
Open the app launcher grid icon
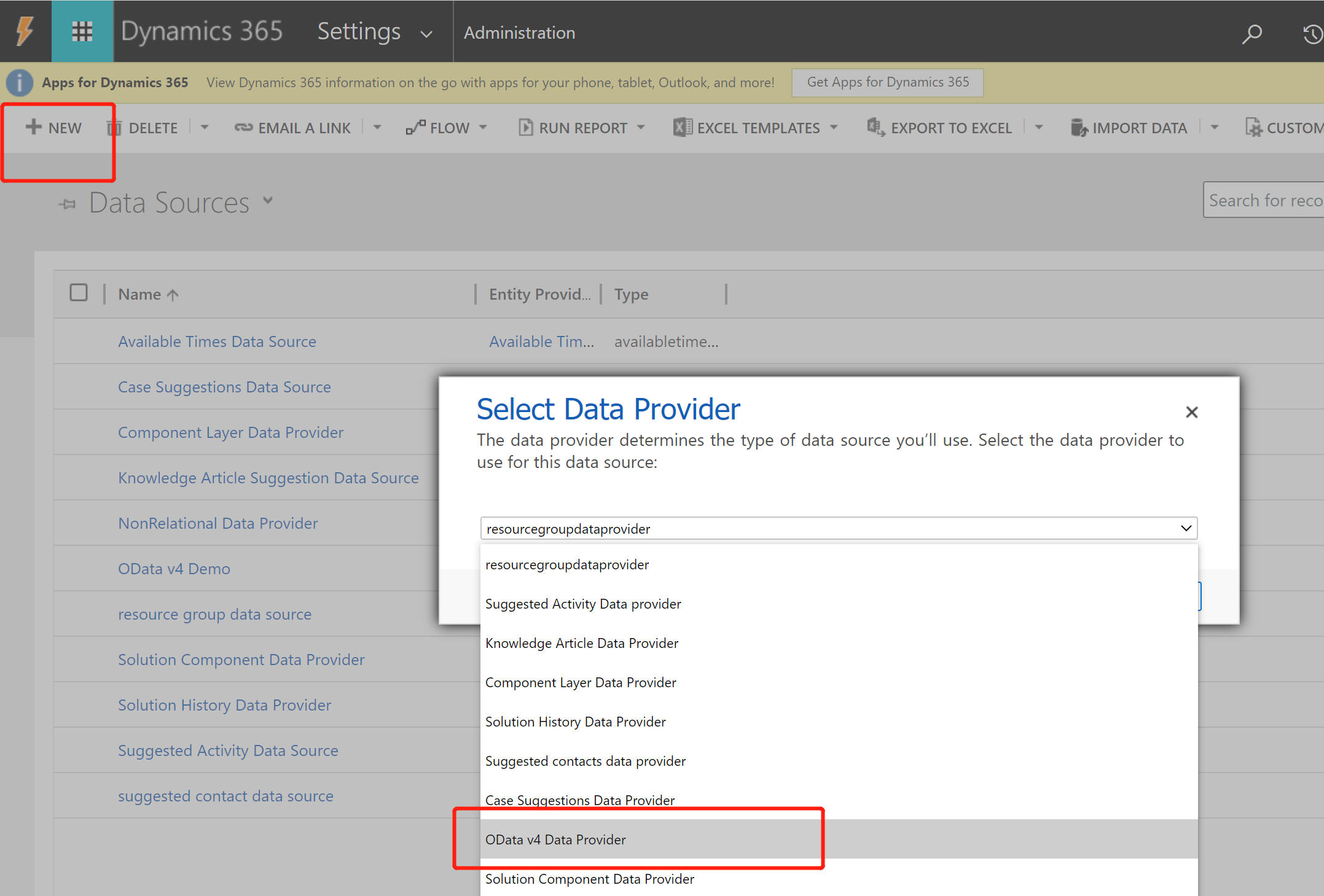82,31
